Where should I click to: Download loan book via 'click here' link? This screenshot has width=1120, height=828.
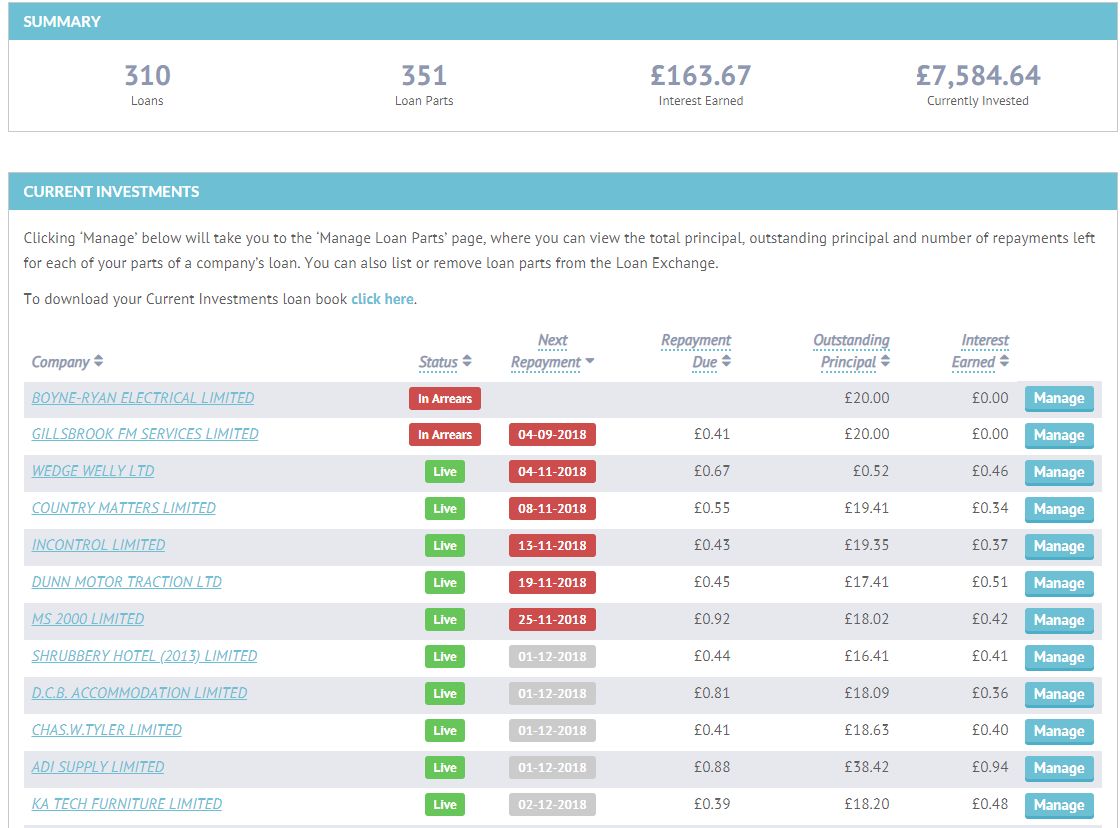(382, 299)
